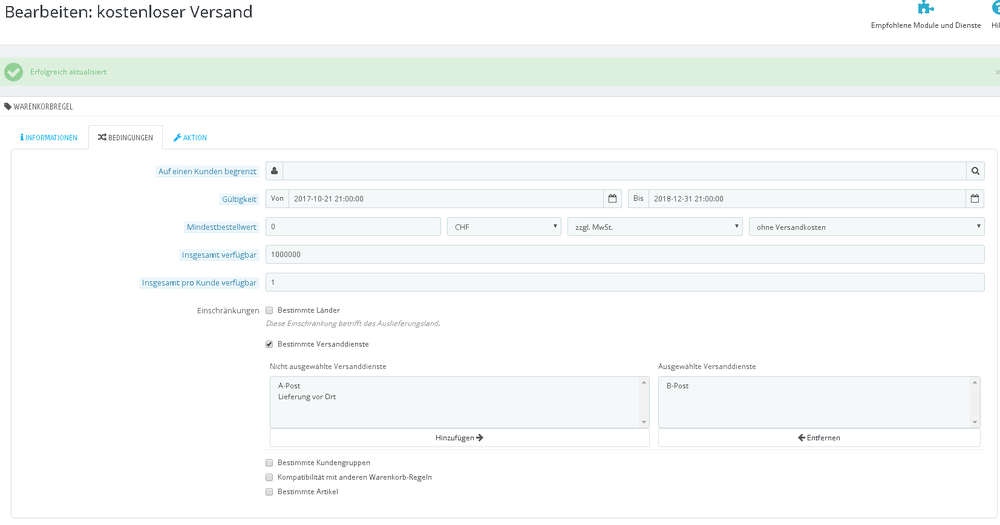This screenshot has width=1000, height=525.
Task: Uncheck the Bestimmte Versanddienste checkbox
Action: point(269,344)
